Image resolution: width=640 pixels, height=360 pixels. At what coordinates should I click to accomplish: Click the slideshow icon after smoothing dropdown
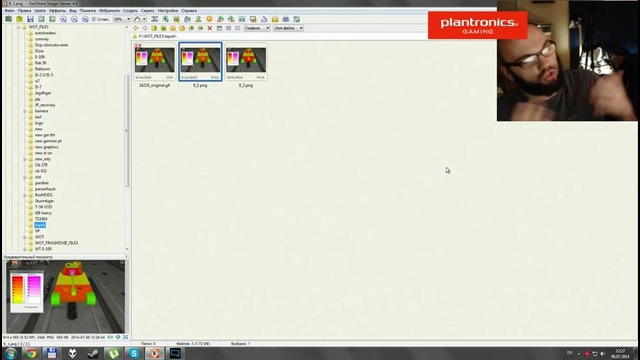pos(155,19)
